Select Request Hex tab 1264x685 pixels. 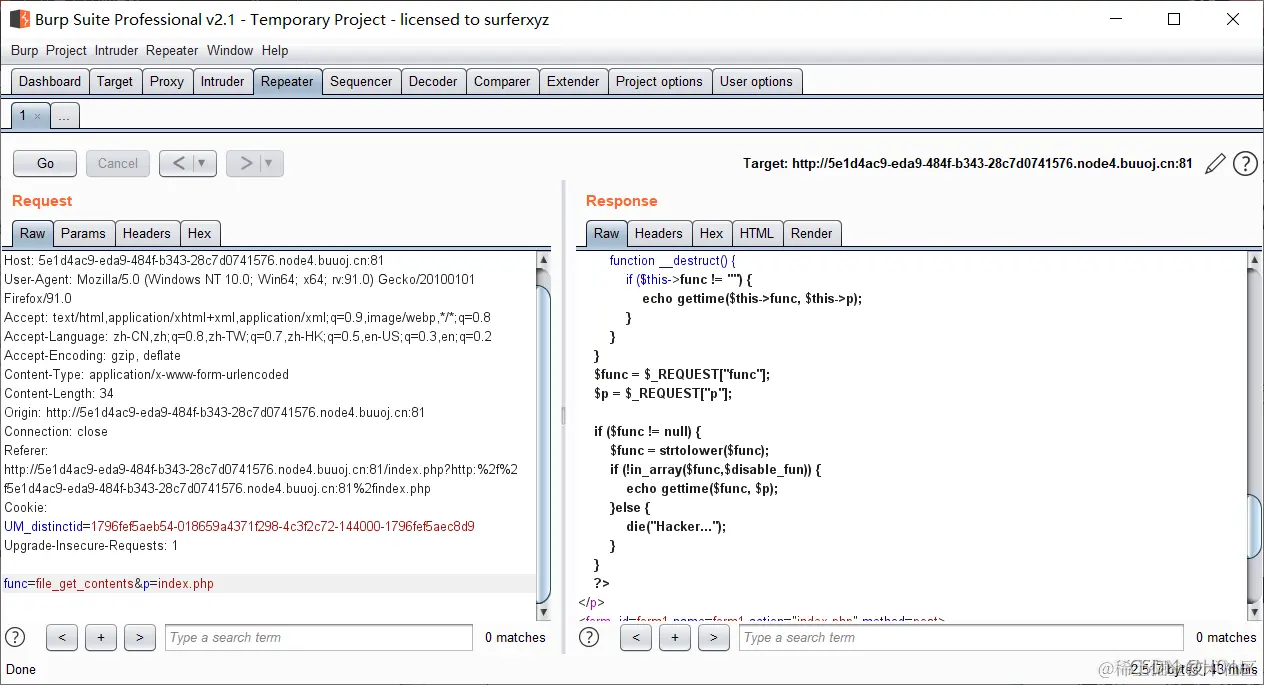(x=200, y=233)
